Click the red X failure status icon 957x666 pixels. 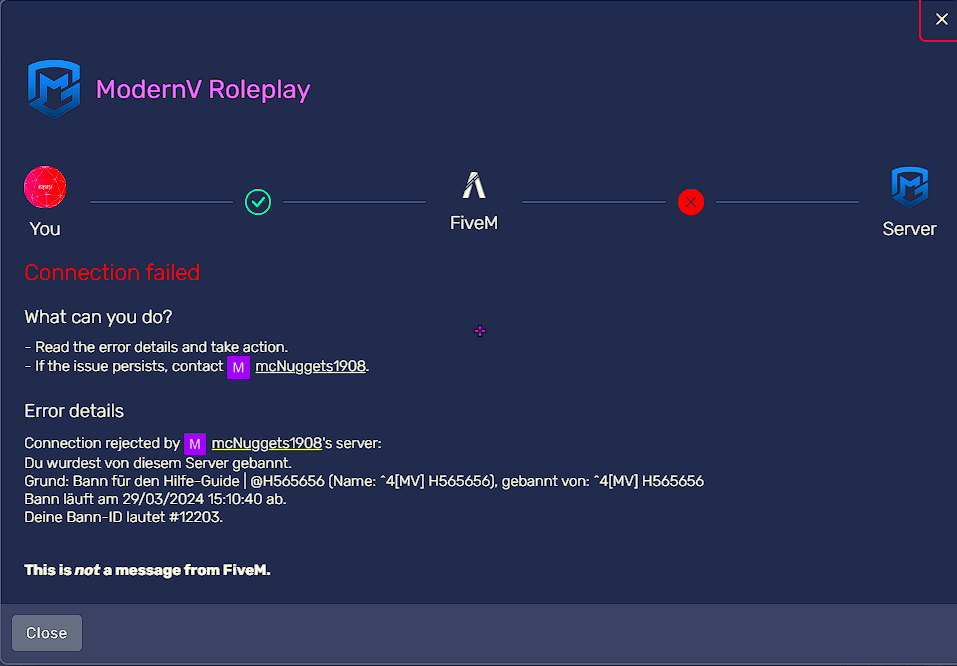(691, 202)
